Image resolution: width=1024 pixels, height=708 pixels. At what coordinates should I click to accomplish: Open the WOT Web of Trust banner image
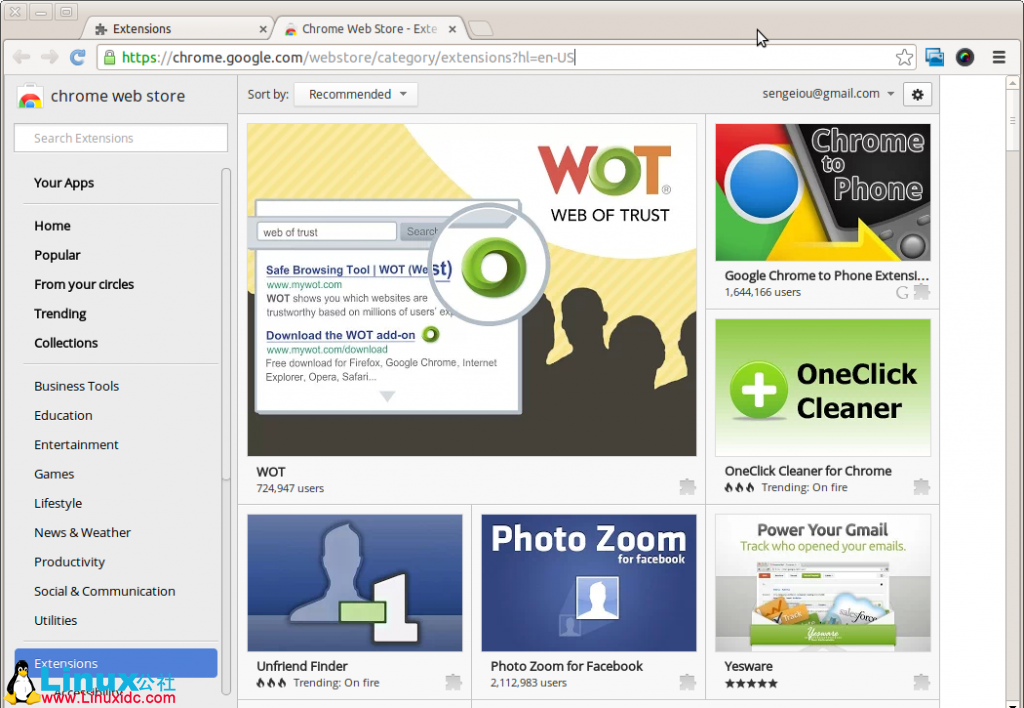tap(472, 290)
